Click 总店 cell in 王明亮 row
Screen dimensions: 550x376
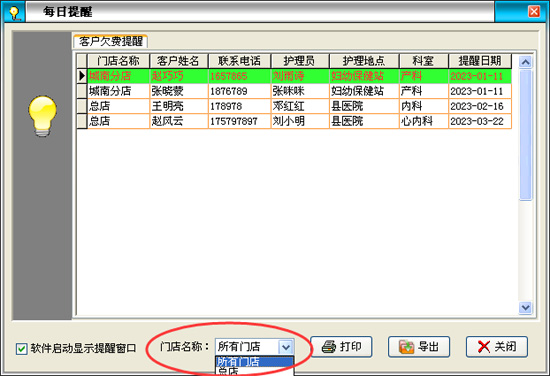tap(118, 106)
